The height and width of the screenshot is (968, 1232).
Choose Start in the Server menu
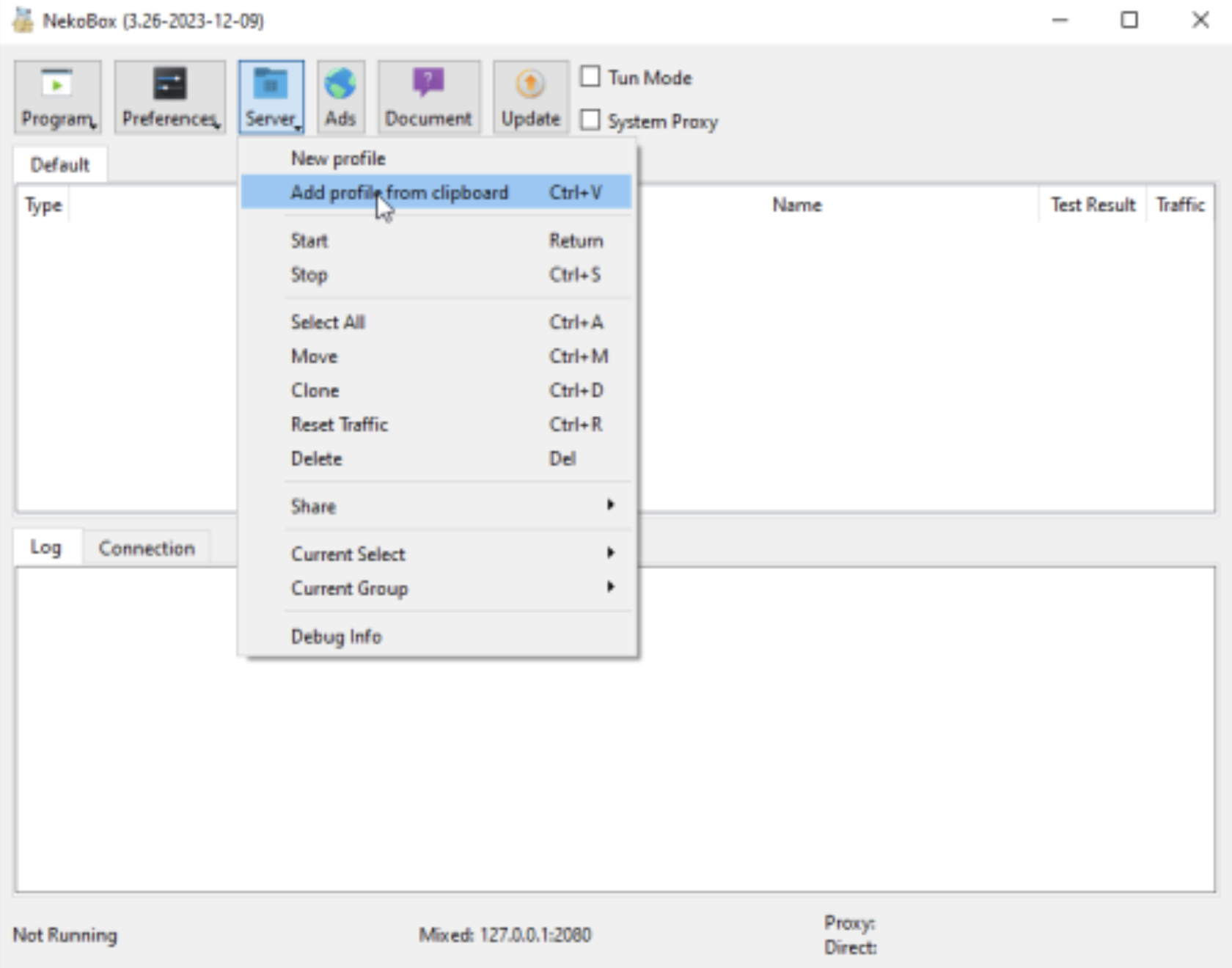click(x=436, y=241)
